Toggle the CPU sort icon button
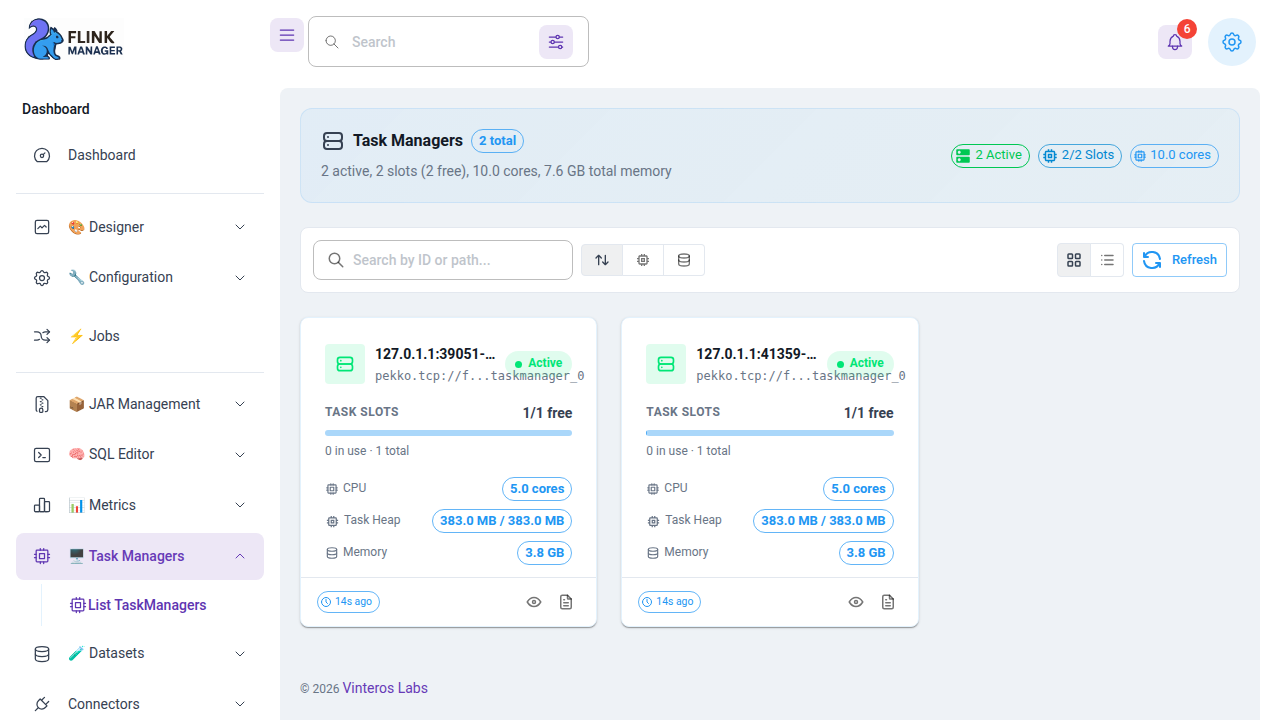1280x720 pixels. (x=643, y=260)
